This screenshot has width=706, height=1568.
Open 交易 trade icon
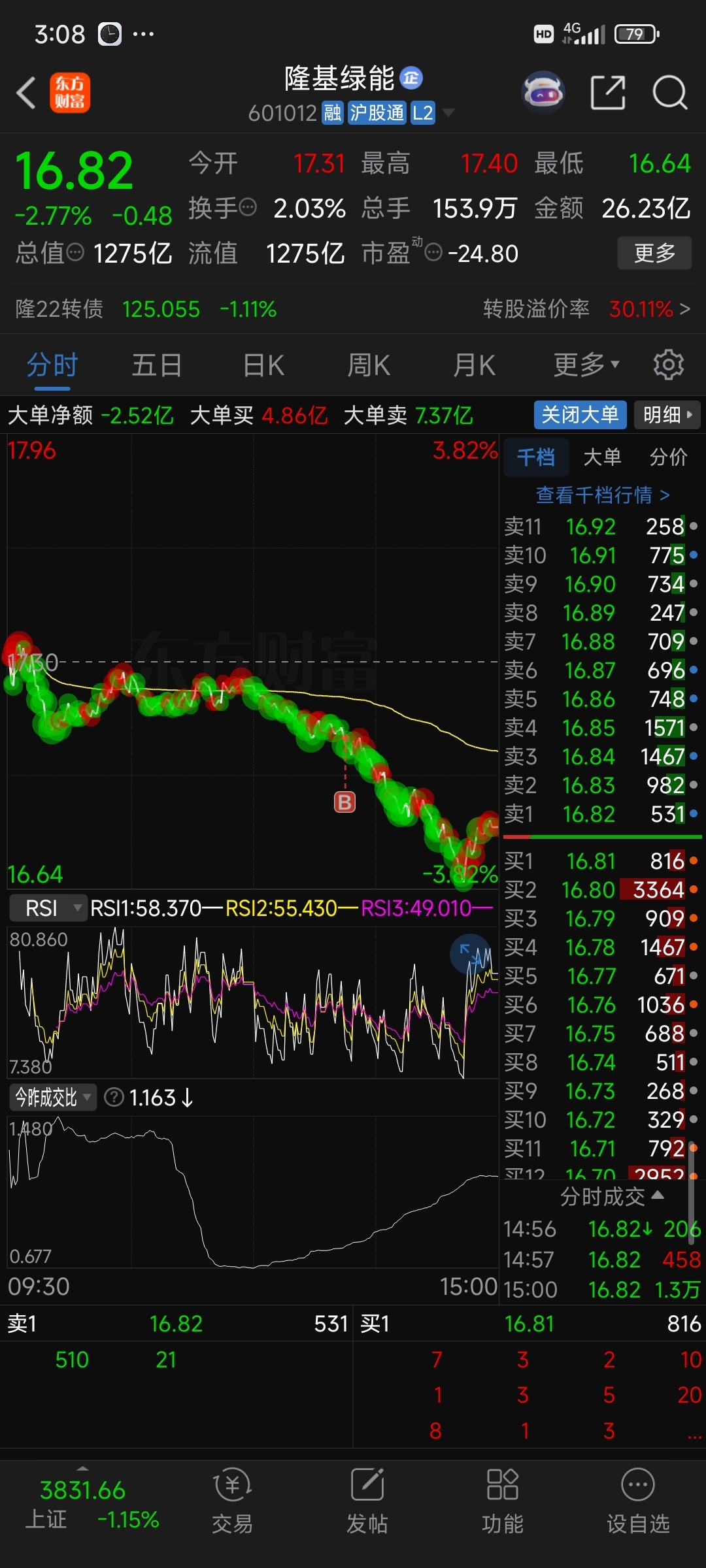[x=232, y=1501]
